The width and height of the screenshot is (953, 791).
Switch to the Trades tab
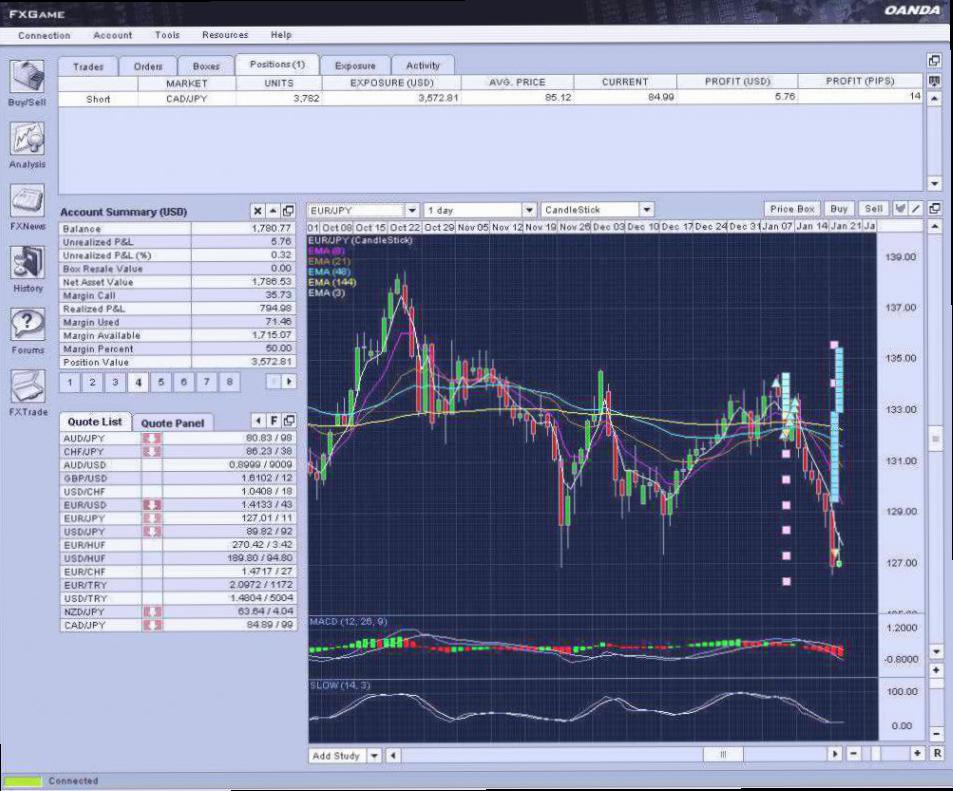tap(88, 66)
